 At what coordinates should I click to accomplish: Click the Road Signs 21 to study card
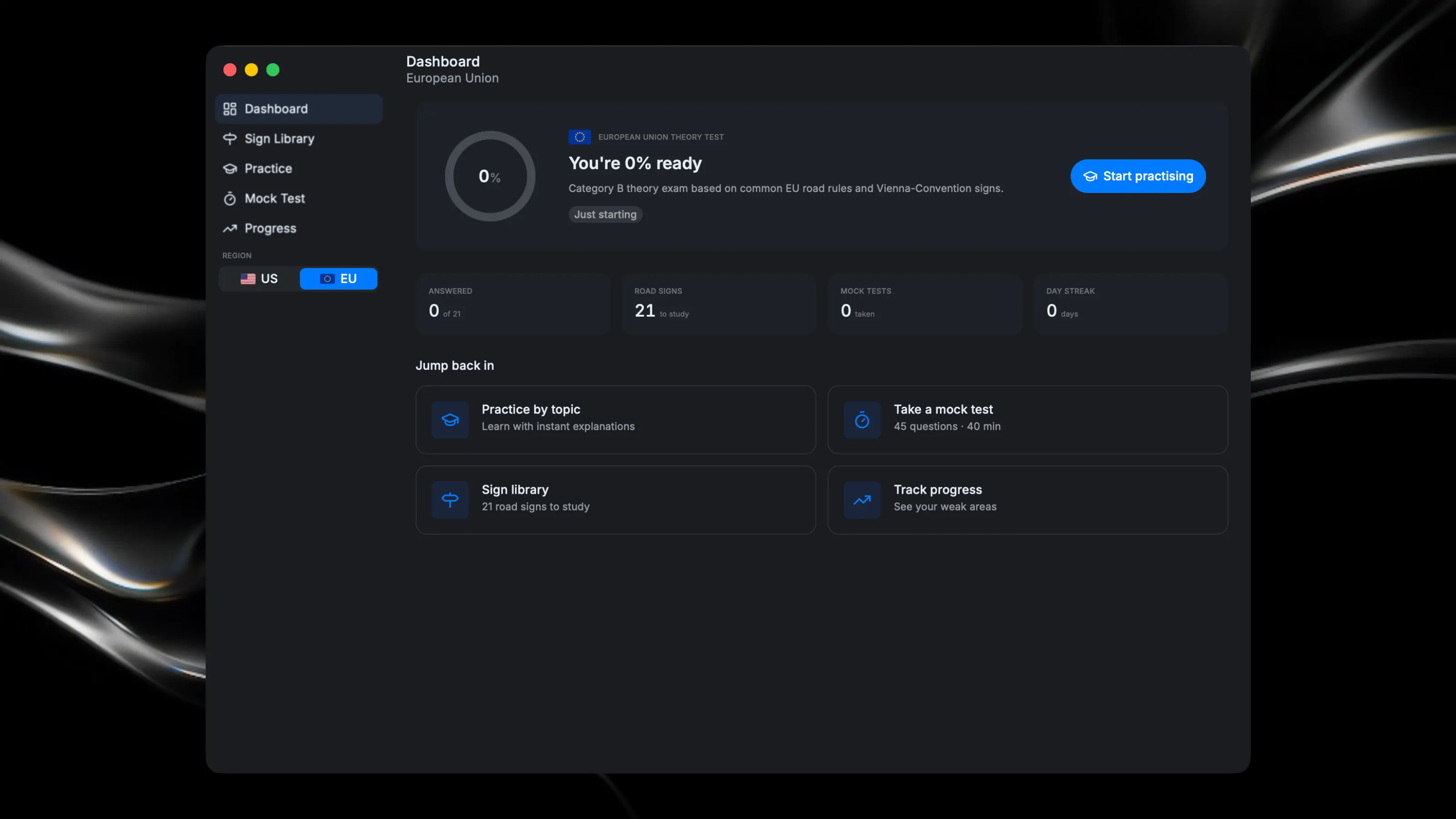point(719,304)
